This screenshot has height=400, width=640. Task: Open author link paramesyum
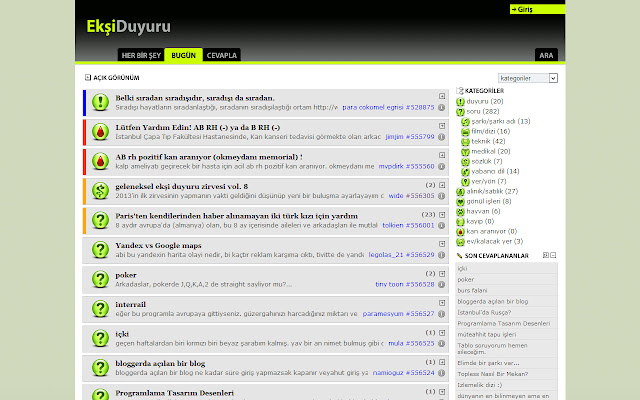point(382,314)
